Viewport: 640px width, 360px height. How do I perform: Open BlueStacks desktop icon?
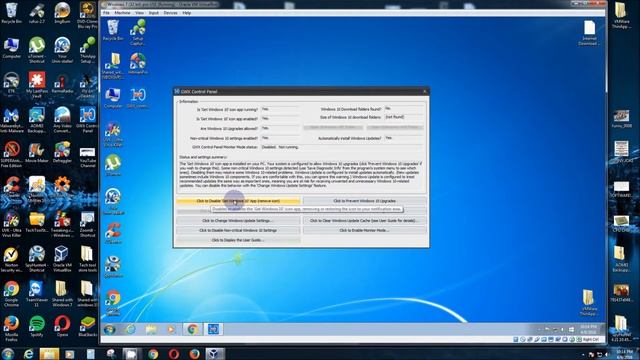[87, 327]
